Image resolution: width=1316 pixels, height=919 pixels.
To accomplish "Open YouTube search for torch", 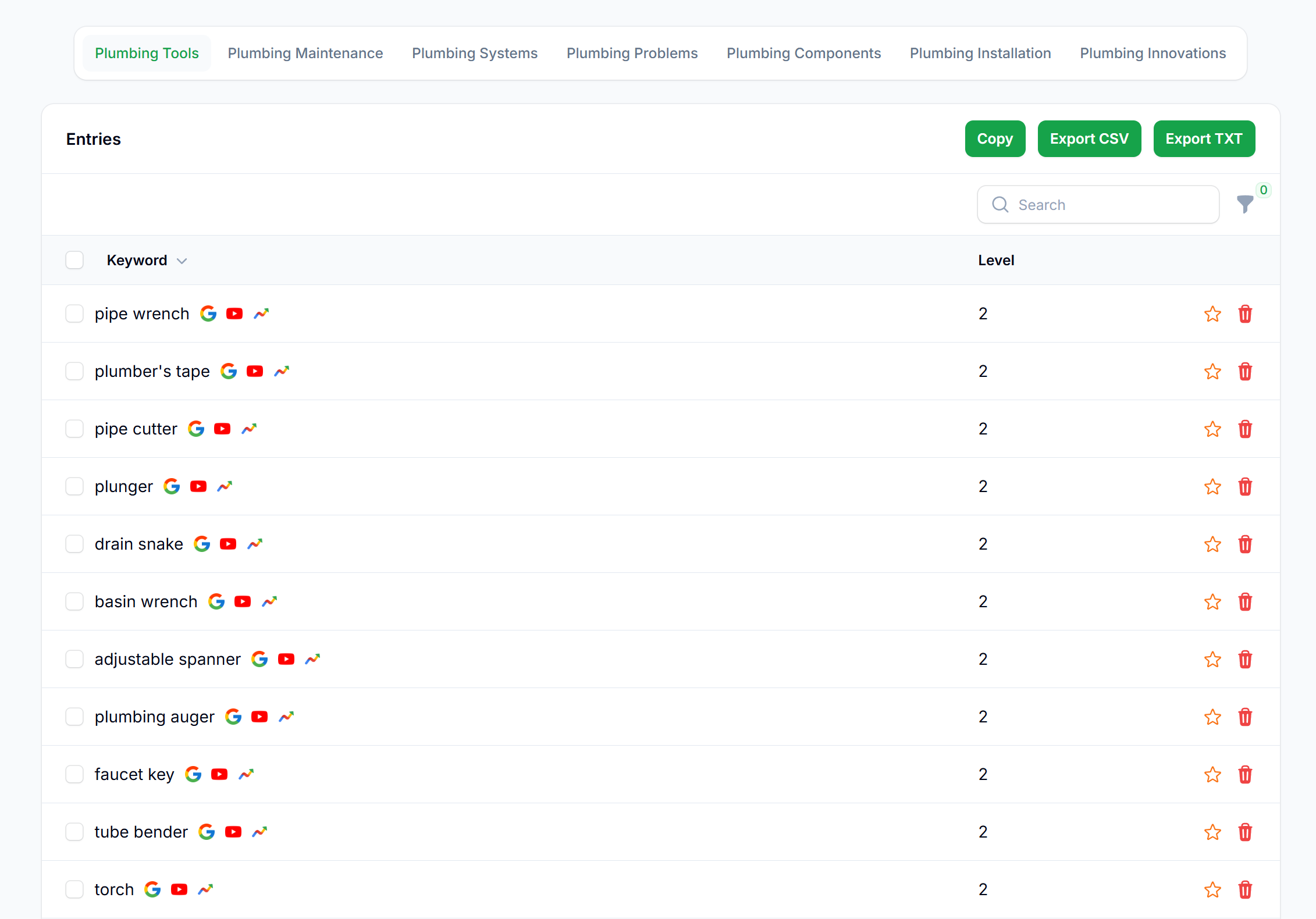I will coord(179,889).
